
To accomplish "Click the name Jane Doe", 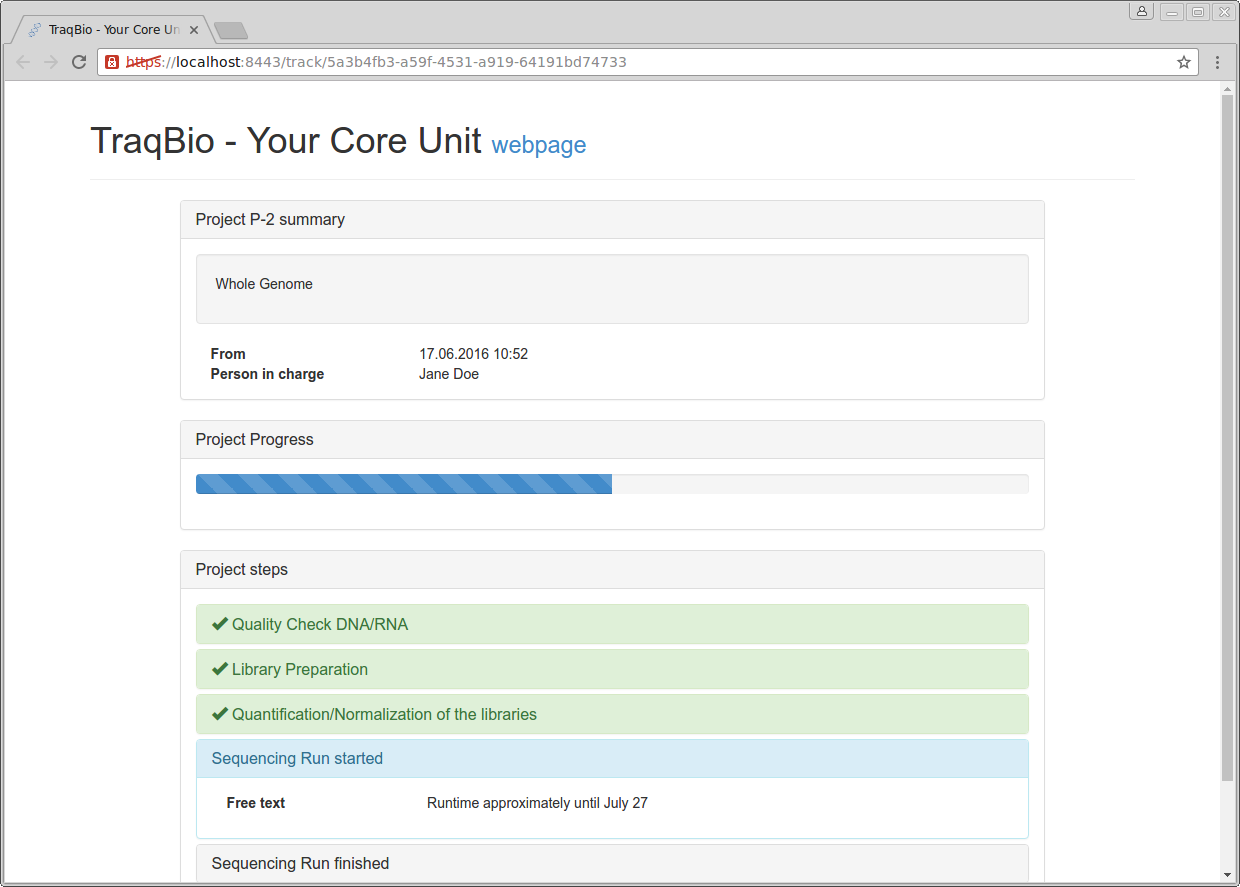I will coord(449,374).
